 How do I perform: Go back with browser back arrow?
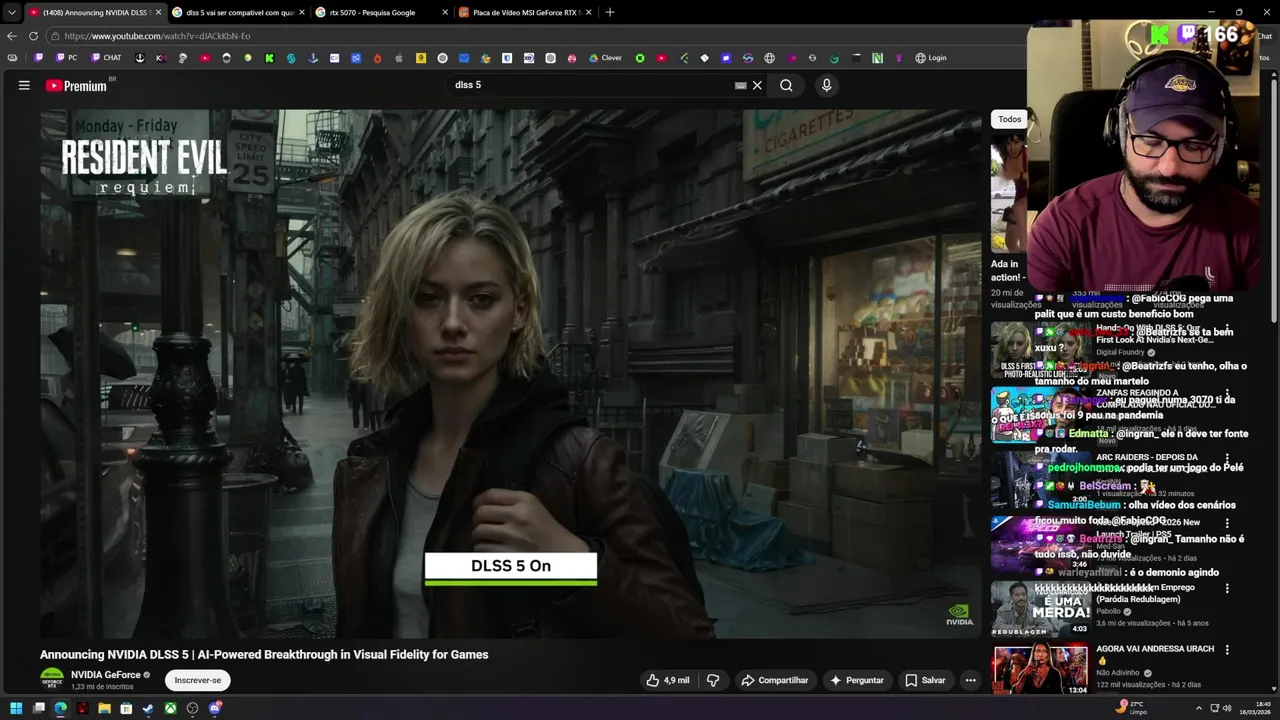[12, 36]
